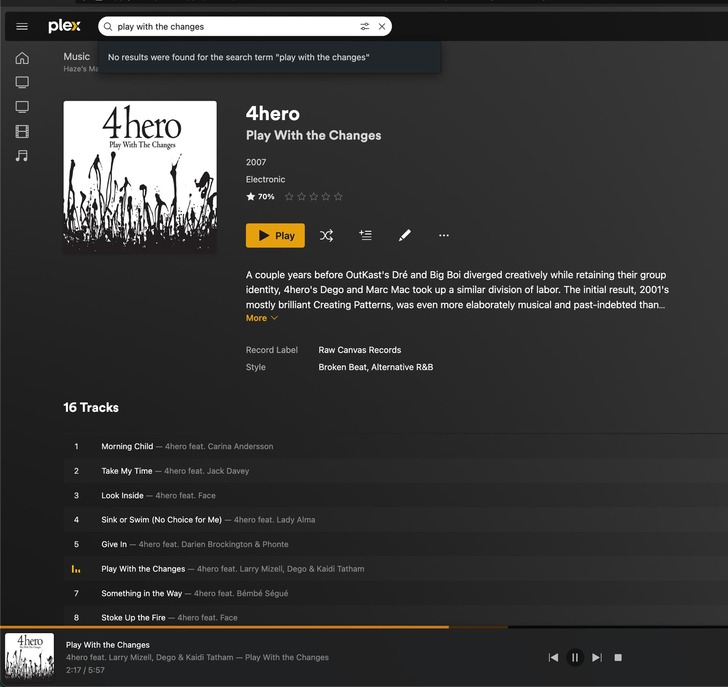
Task: Shuffle the album tracks
Action: [326, 235]
